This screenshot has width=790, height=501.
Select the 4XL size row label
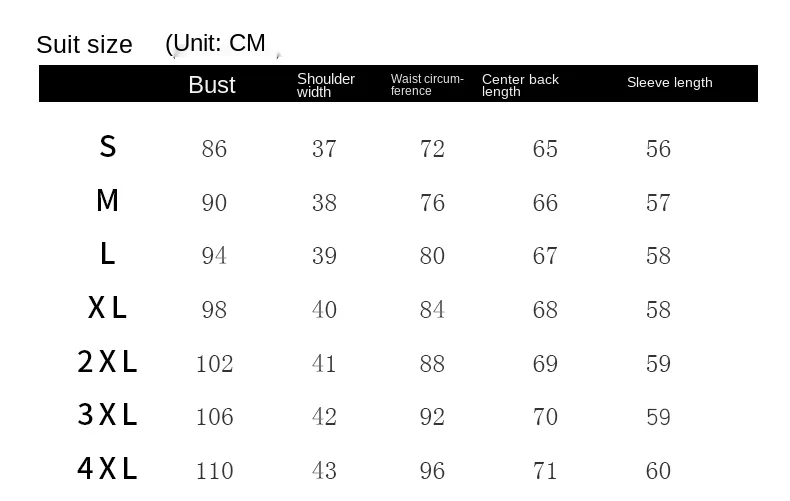pyautogui.click(x=107, y=468)
